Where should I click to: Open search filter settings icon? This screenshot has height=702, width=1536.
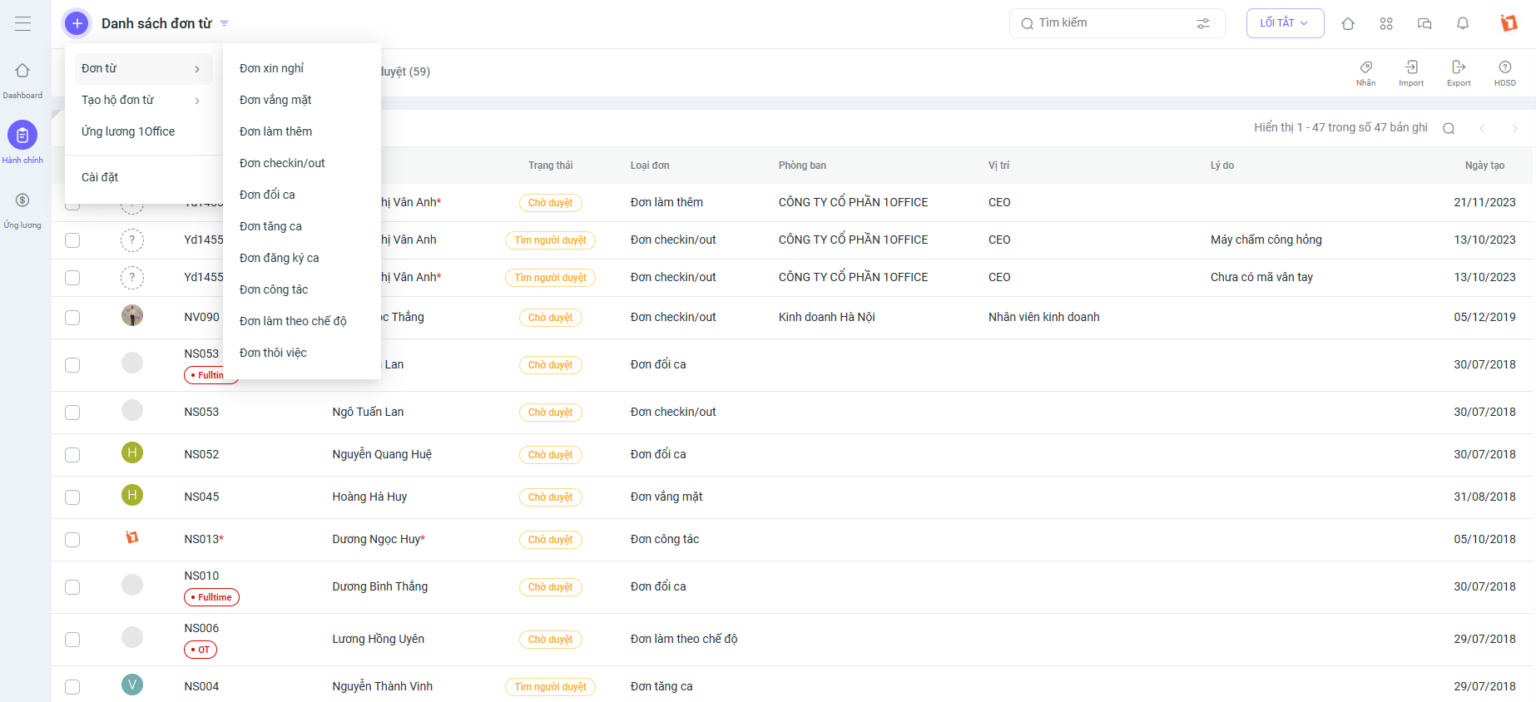click(1203, 23)
